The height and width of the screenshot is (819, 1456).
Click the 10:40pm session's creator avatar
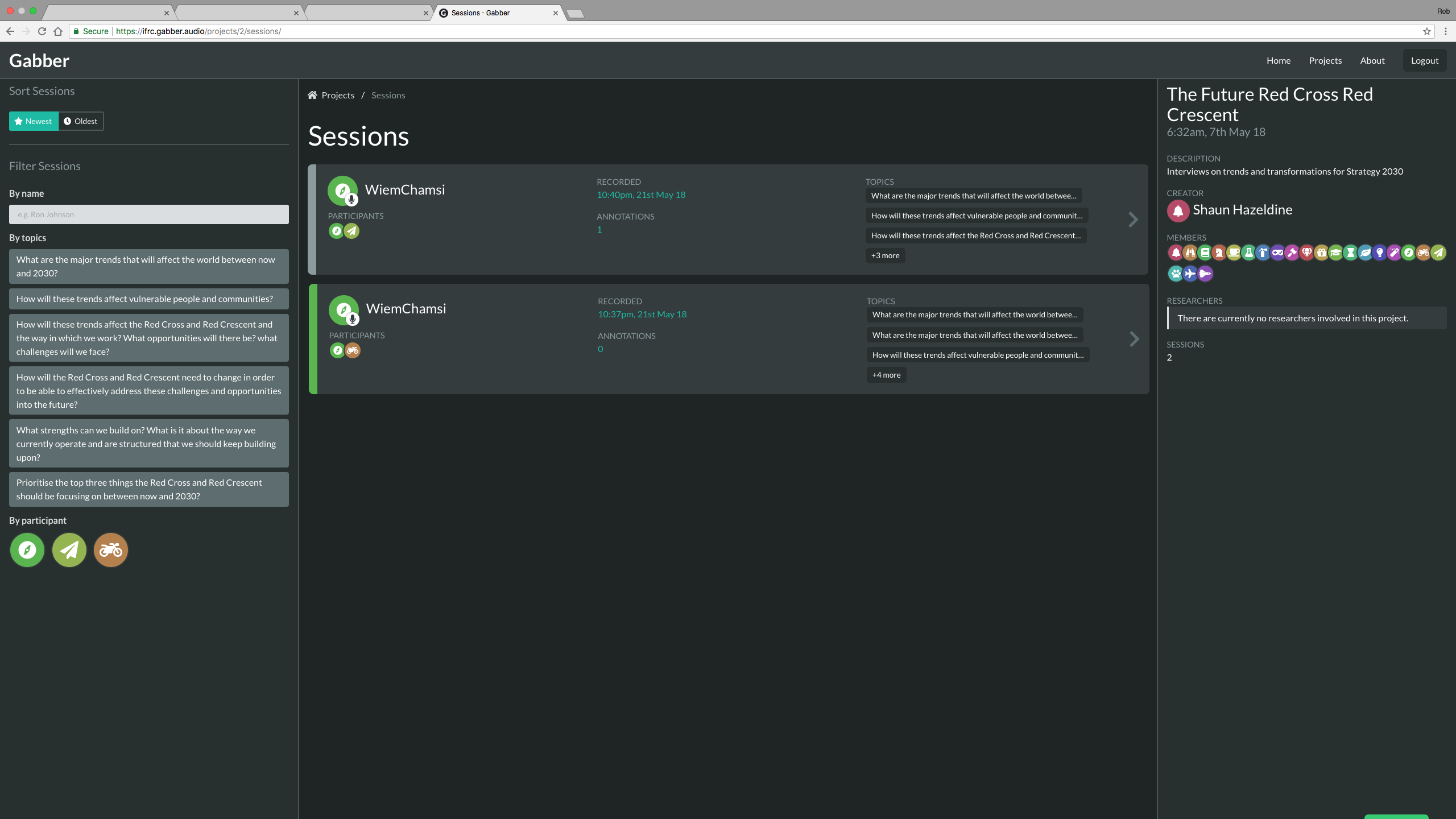click(343, 191)
